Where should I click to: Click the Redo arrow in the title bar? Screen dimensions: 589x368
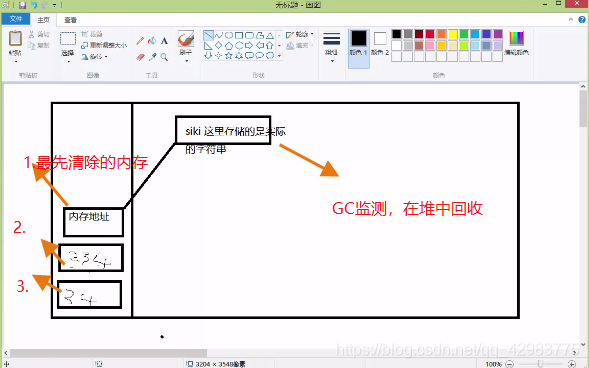click(x=44, y=5)
